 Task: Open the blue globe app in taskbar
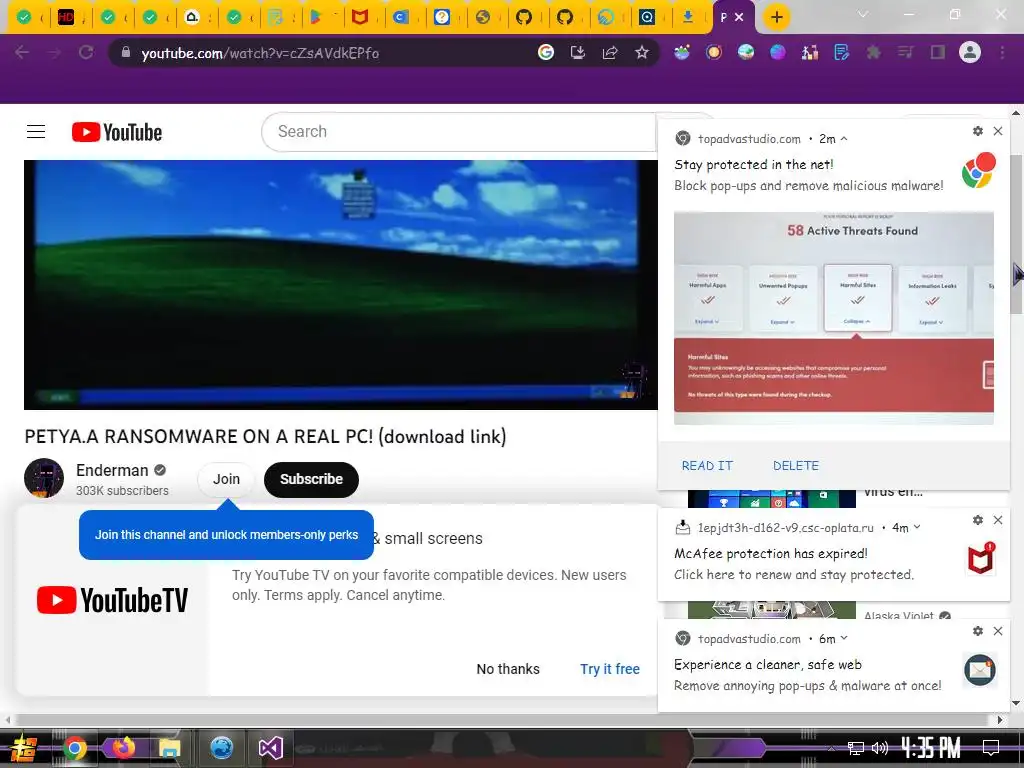click(221, 748)
